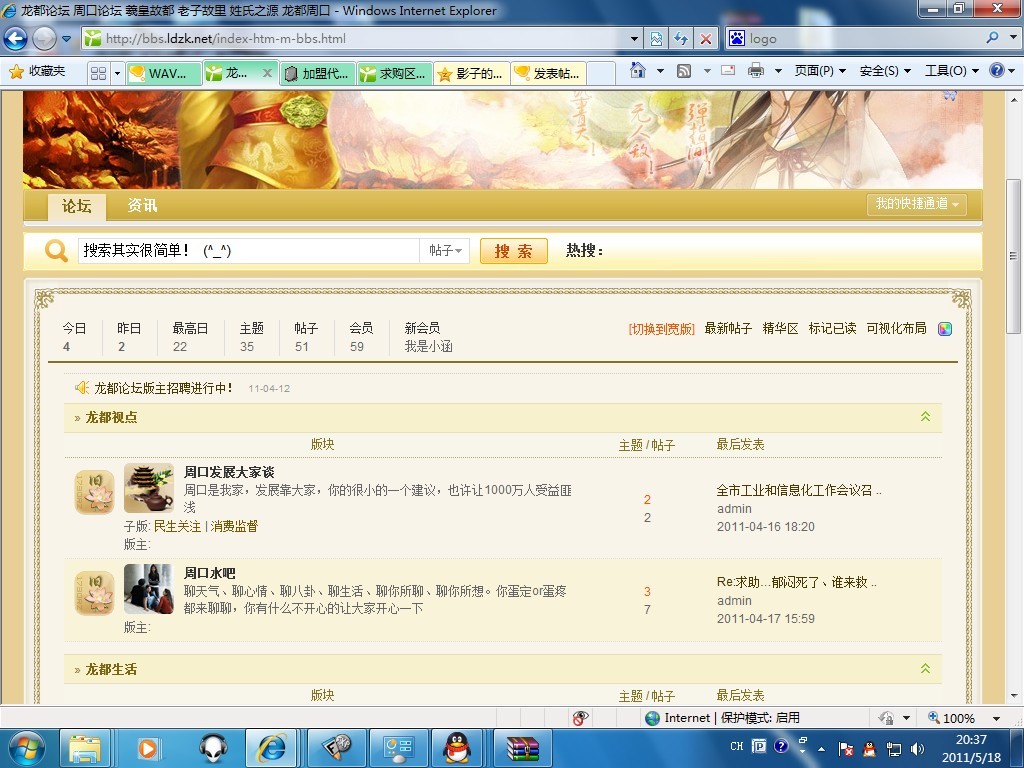Collapse the 龙都生活 section with its chevron
Screen dimensions: 1024x768
point(925,669)
